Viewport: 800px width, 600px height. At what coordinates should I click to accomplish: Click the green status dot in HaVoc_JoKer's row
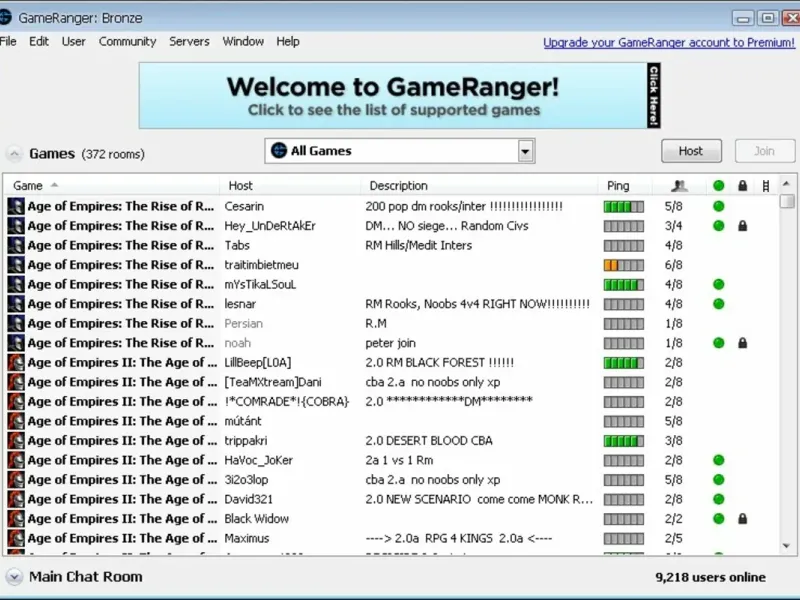pyautogui.click(x=718, y=460)
